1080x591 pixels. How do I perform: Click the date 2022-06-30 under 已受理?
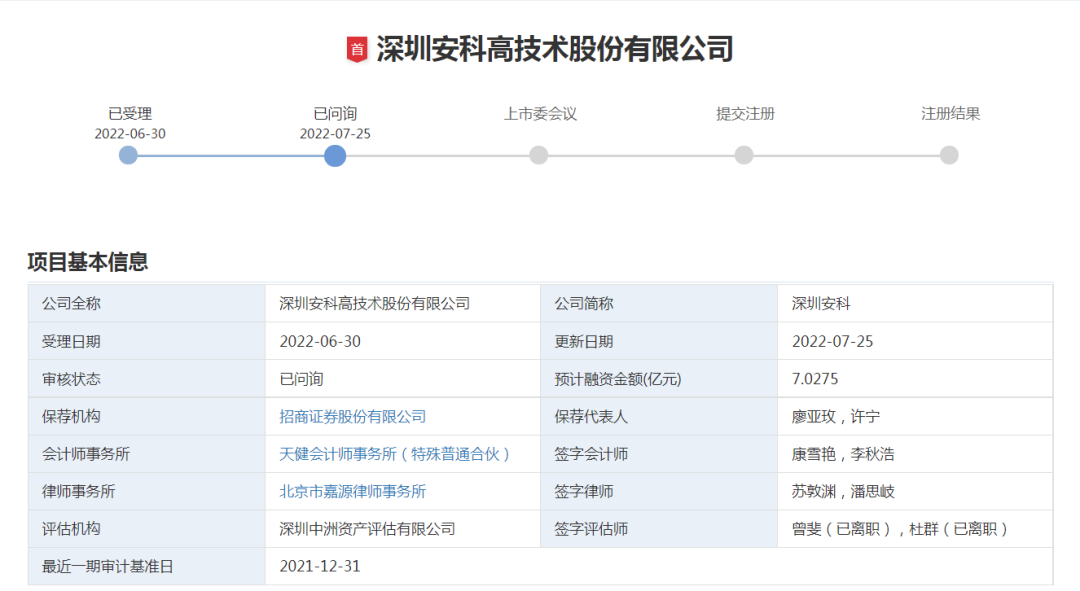pyautogui.click(x=130, y=134)
